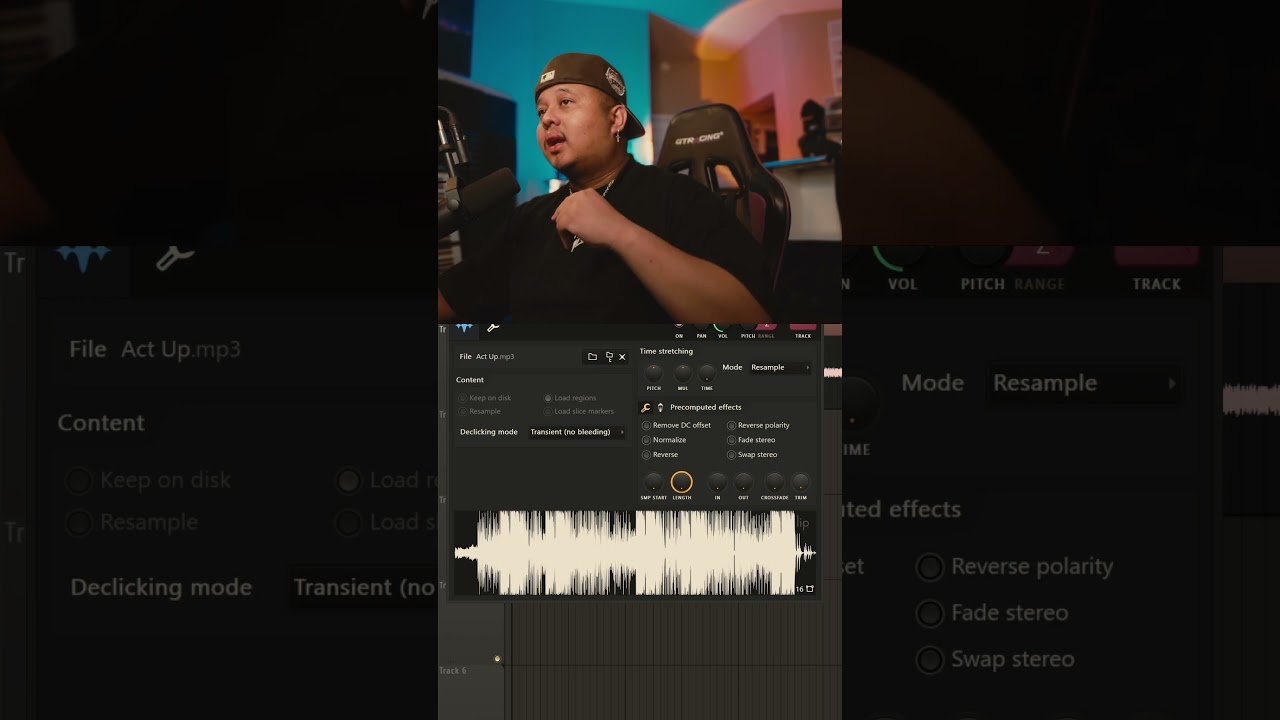This screenshot has width=1280, height=720.
Task: Enable Fade stereo
Action: 751,440
